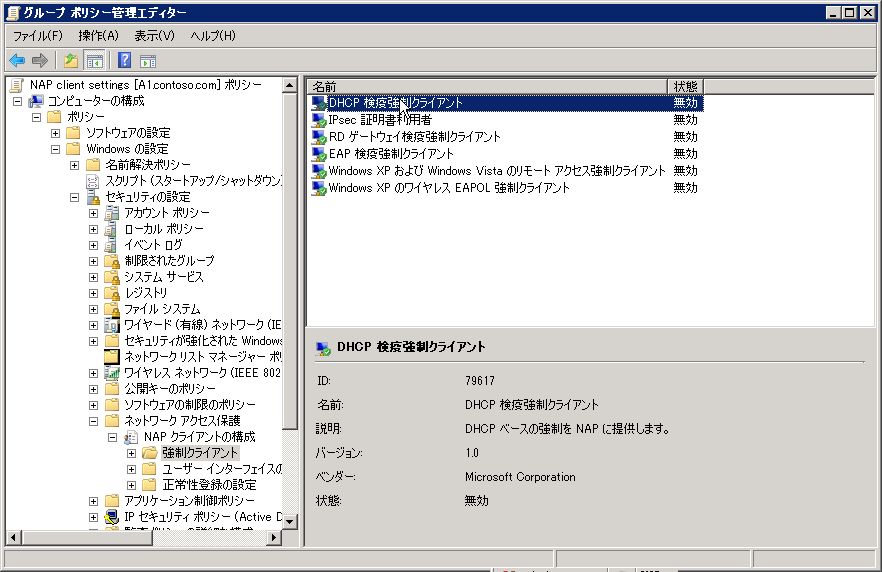Select the ソフトウェアの制限のポリシー tree item

point(190,405)
